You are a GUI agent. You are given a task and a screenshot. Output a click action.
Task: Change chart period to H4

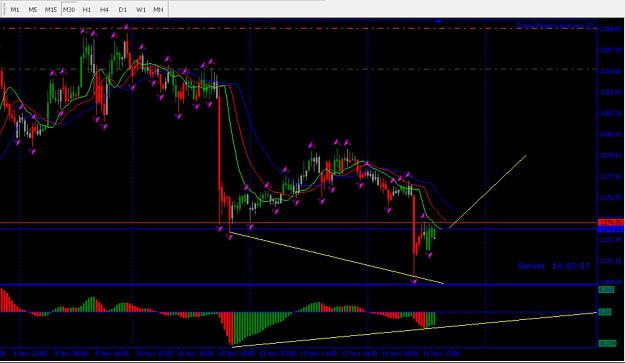104,9
